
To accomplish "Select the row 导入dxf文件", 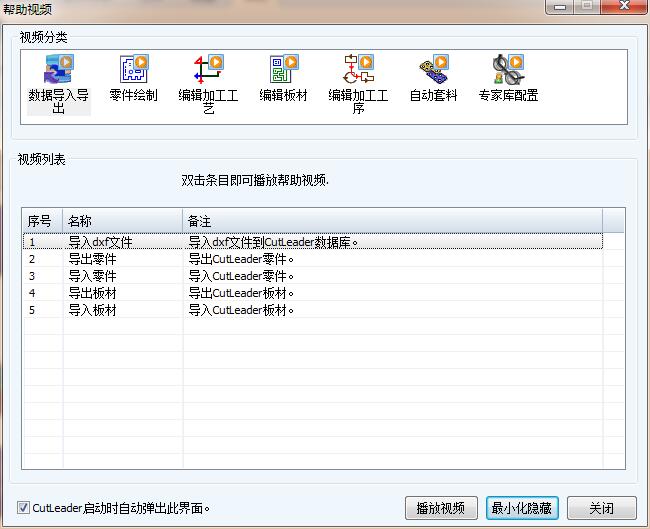I will (313, 242).
